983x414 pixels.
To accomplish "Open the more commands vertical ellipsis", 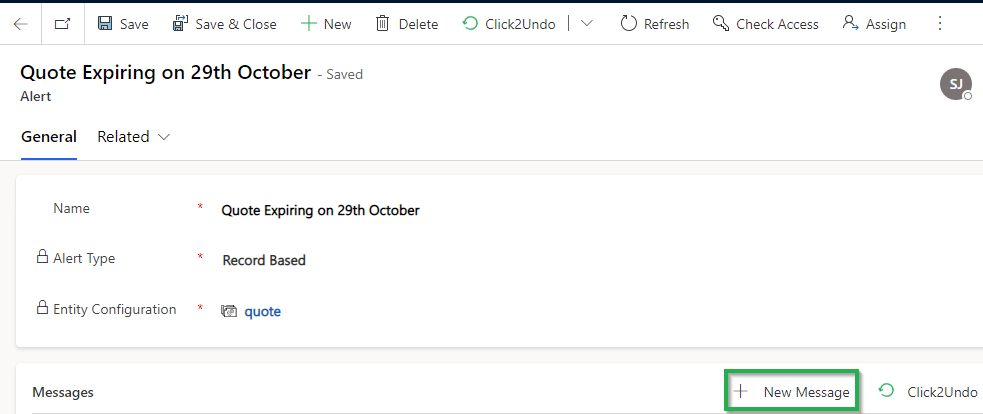I will click(939, 24).
